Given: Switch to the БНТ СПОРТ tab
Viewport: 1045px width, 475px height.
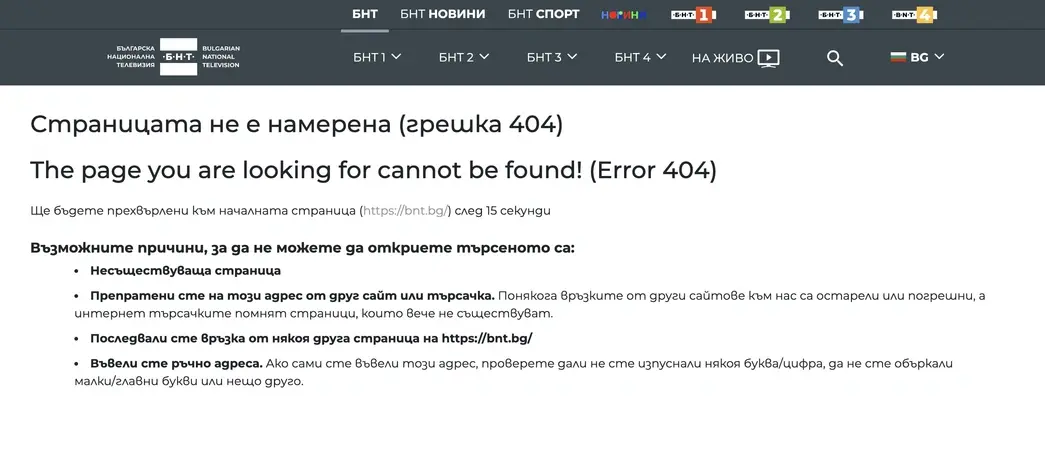Looking at the screenshot, I should pos(543,14).
